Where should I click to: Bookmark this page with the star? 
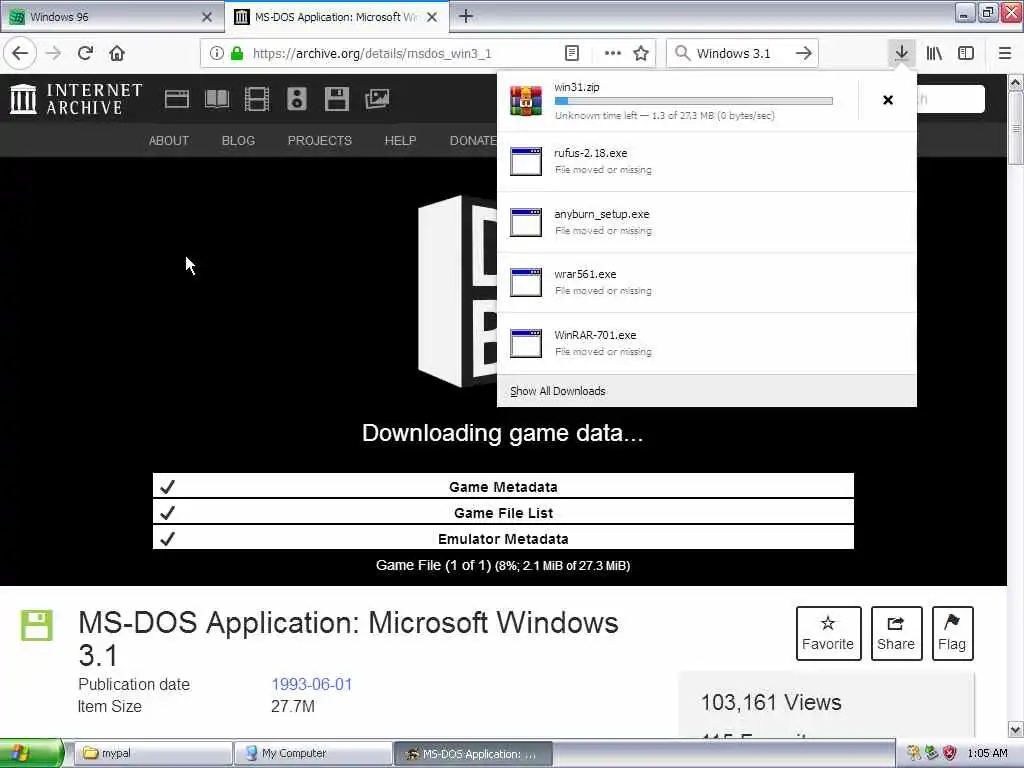tap(641, 53)
